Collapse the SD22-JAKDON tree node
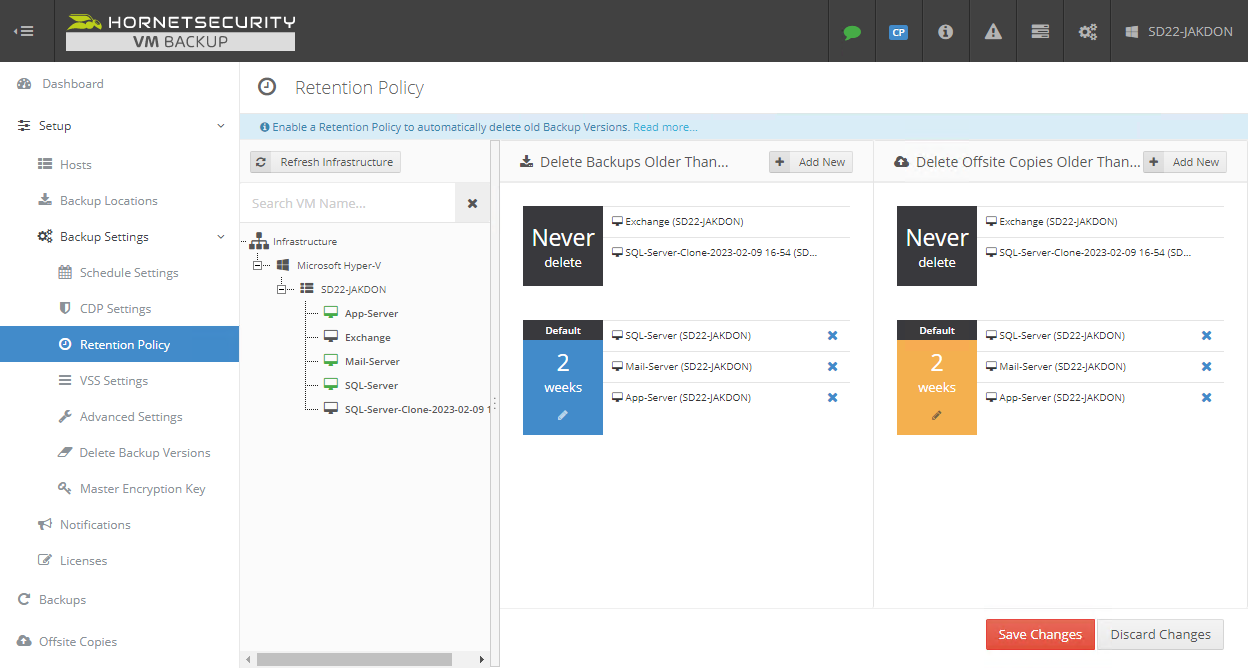 click(281, 290)
